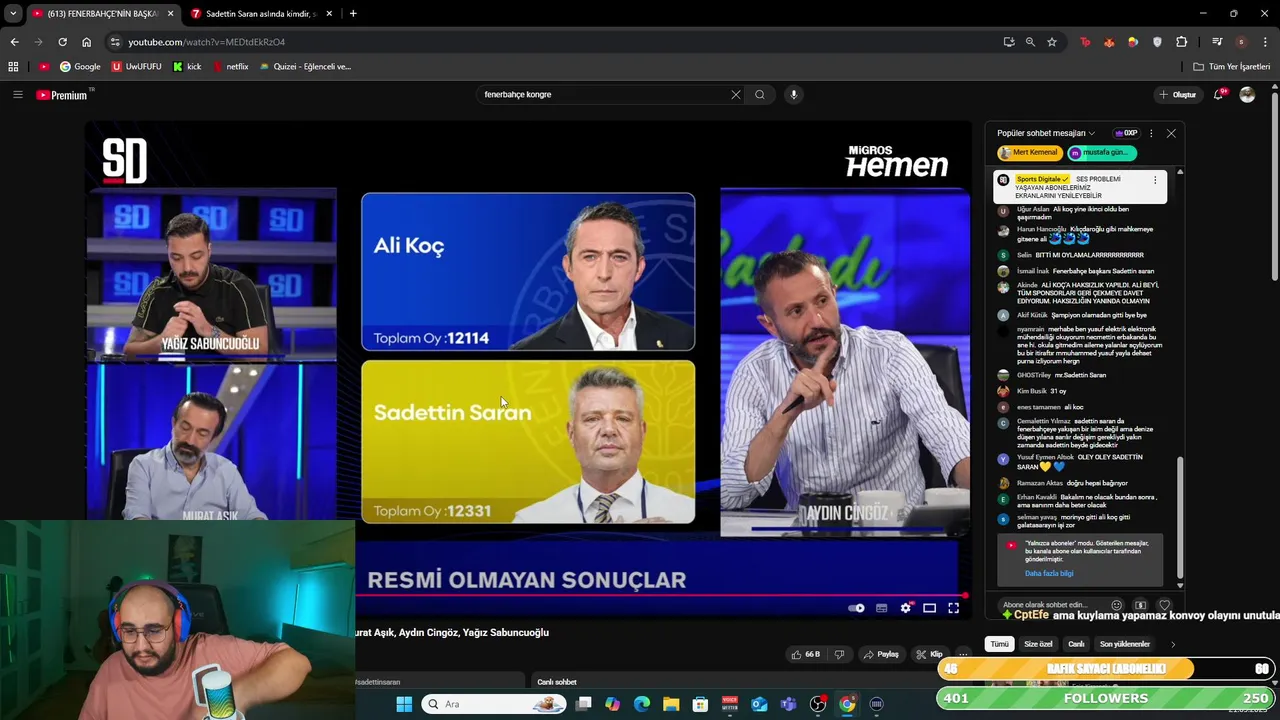Click the red video progress bar
The image size is (1280, 720).
(x=660, y=596)
